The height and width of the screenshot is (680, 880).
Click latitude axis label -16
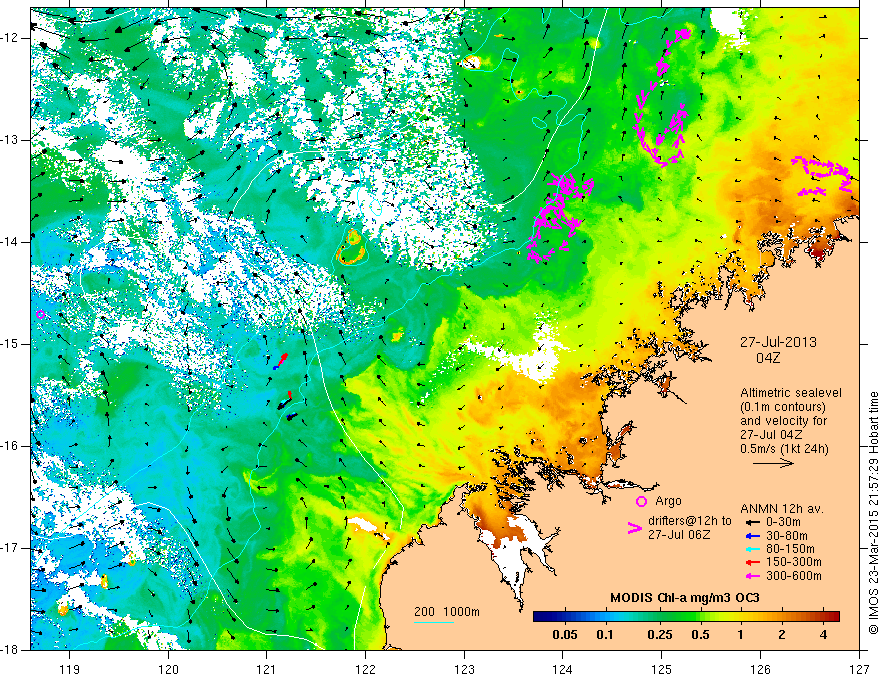(11, 446)
